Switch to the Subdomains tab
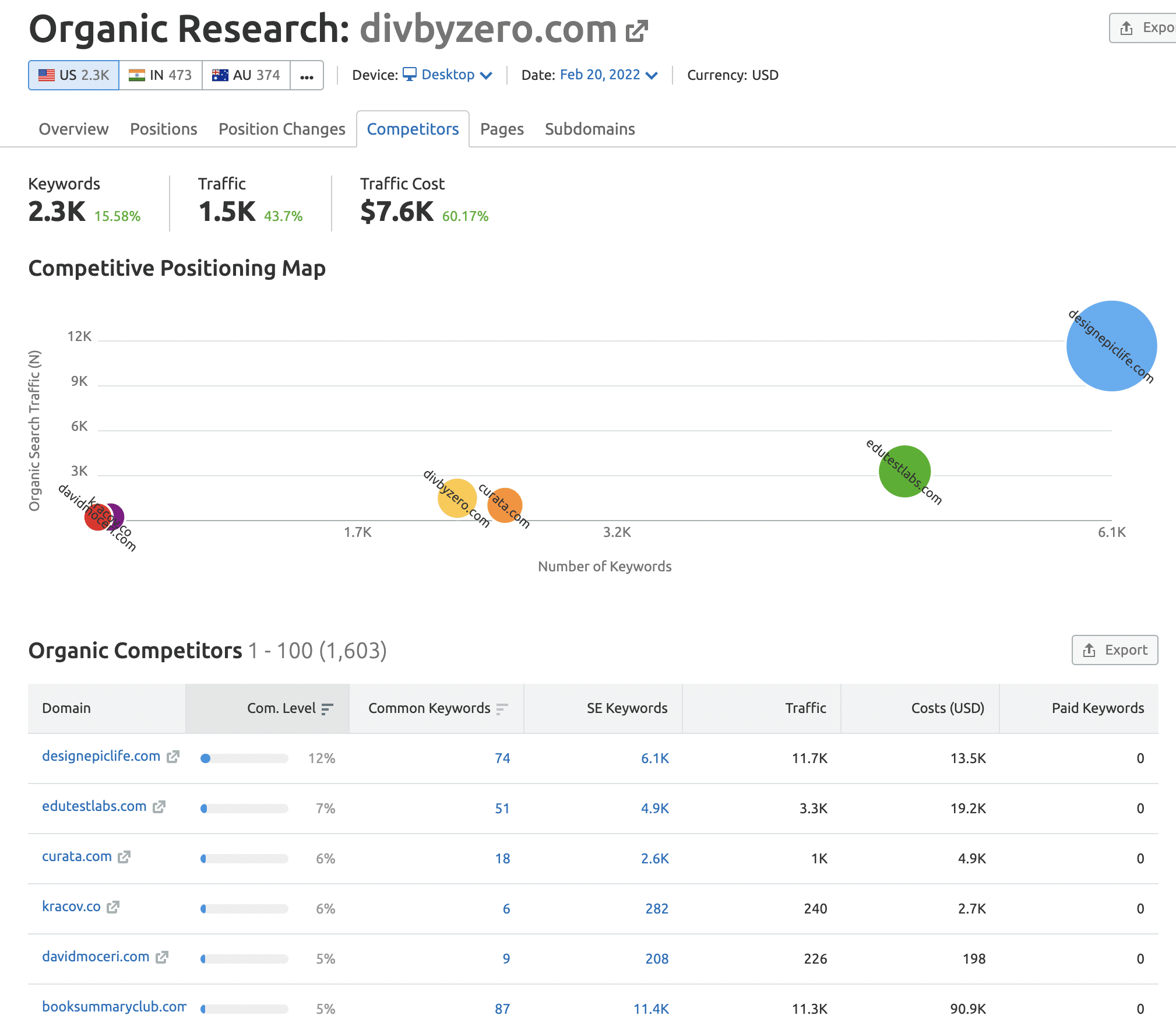The width and height of the screenshot is (1176, 1033). 590,129
